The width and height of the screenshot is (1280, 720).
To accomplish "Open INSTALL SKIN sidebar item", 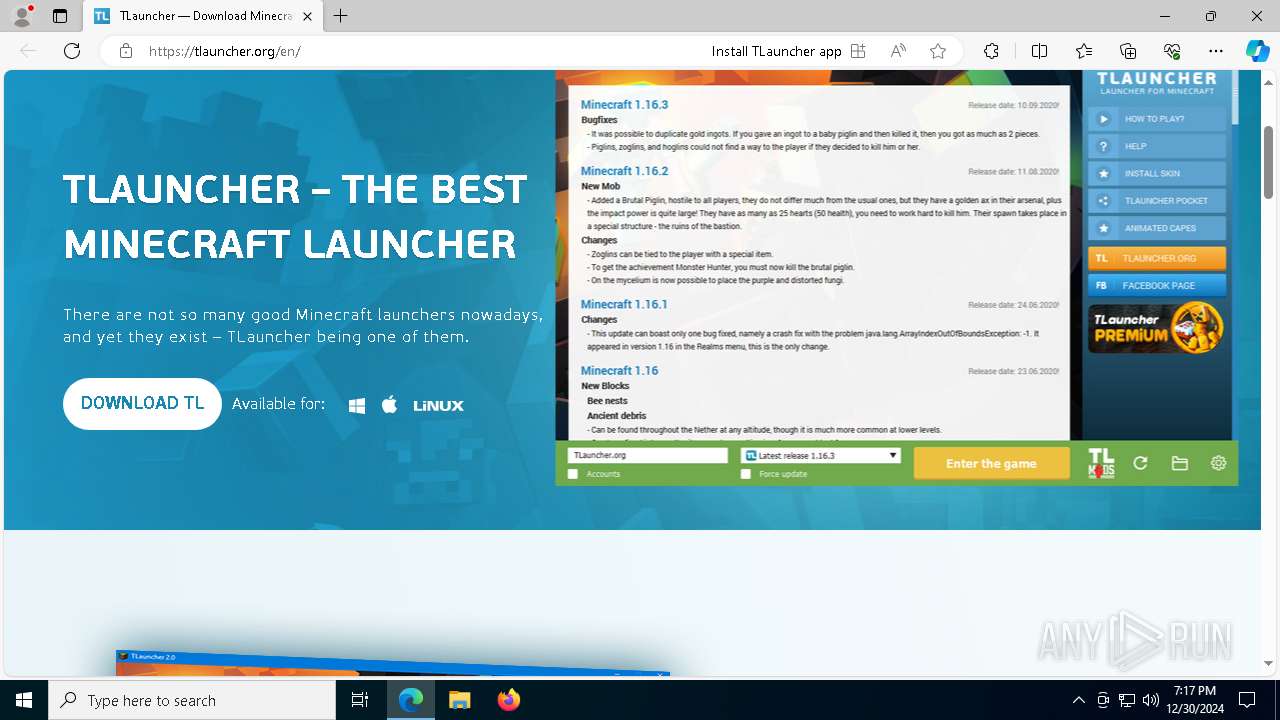I will click(x=1157, y=173).
